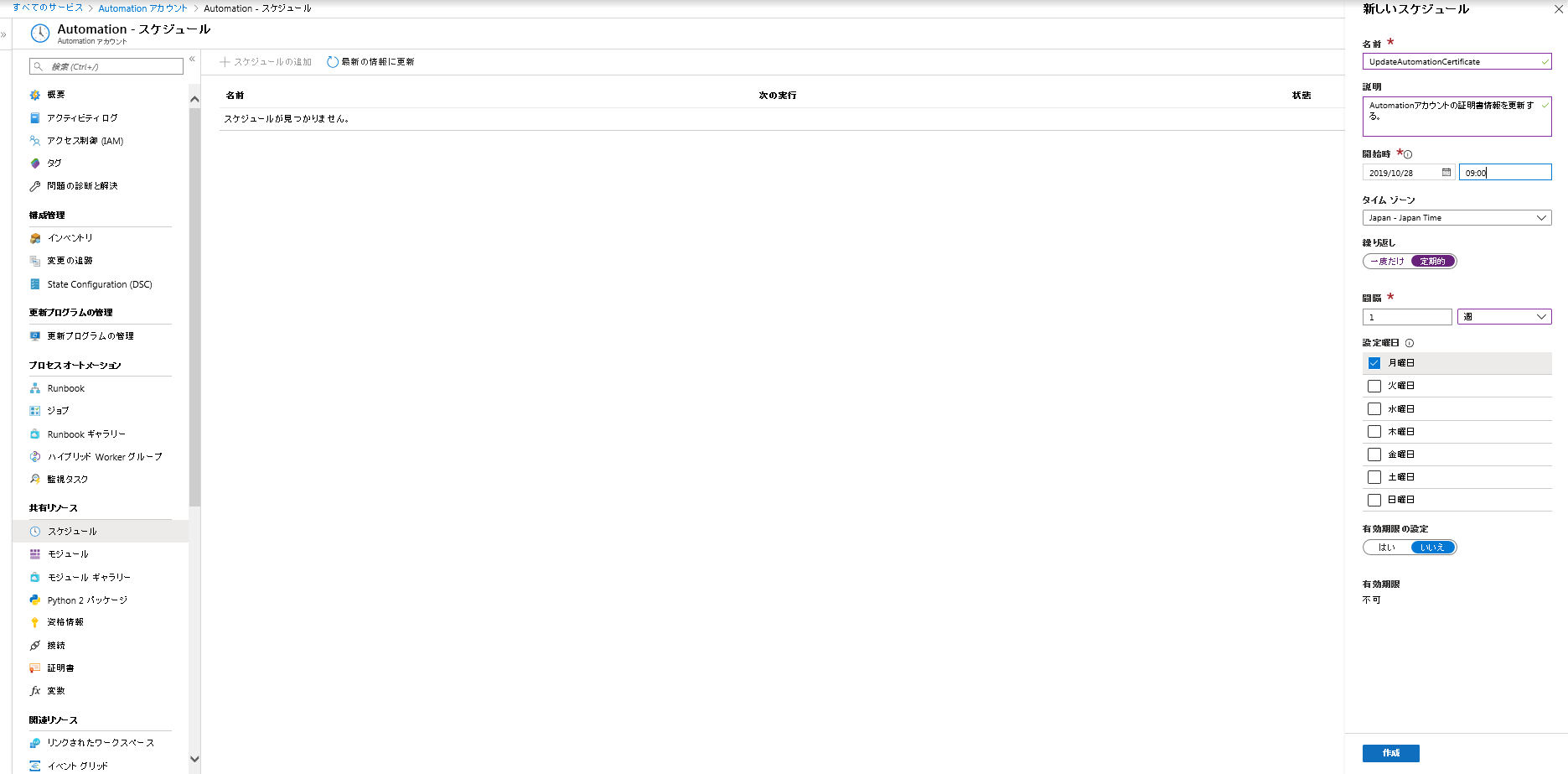Expand the left portal menu chevron

click(4, 34)
